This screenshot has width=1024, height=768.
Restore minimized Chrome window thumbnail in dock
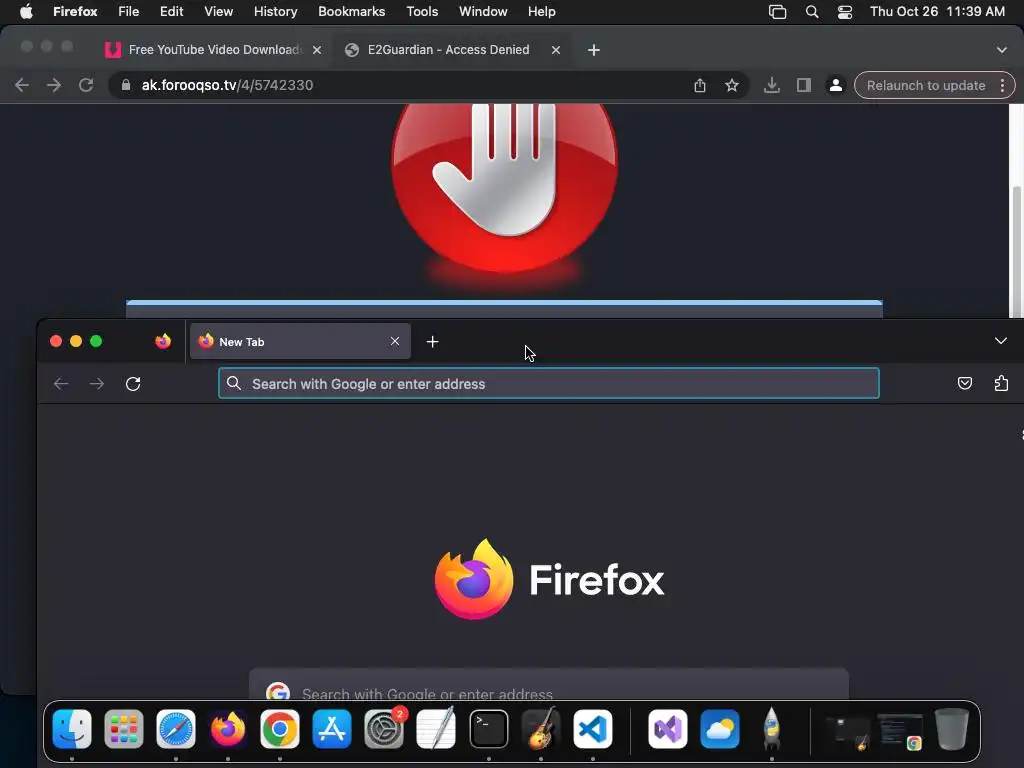[900, 731]
